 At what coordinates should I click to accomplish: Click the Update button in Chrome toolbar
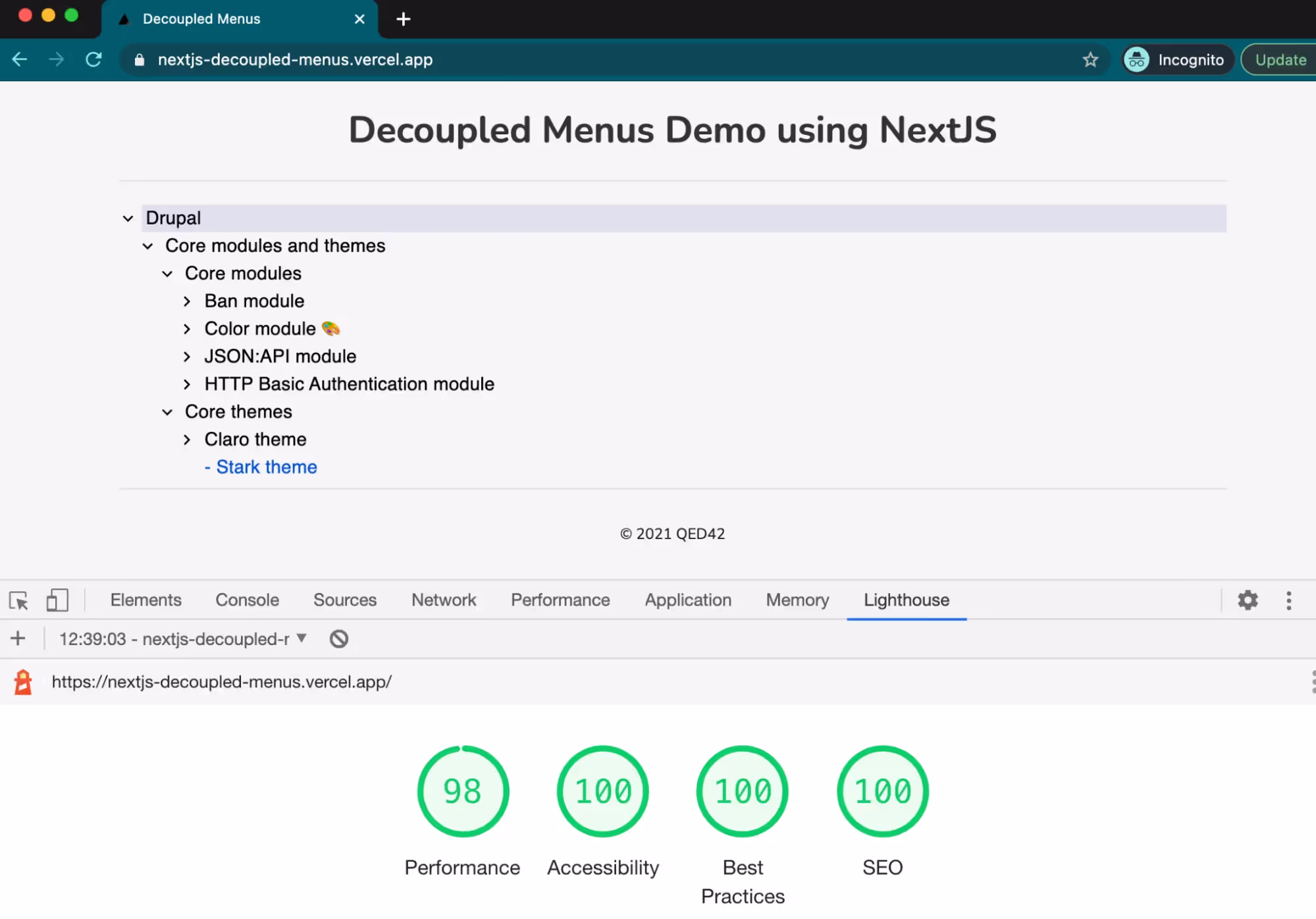1279,60
